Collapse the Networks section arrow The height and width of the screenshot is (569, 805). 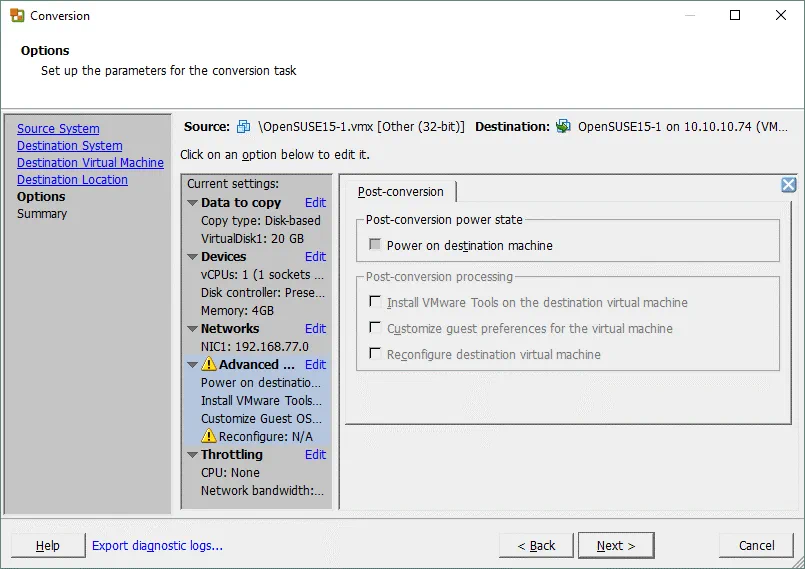pyautogui.click(x=192, y=329)
